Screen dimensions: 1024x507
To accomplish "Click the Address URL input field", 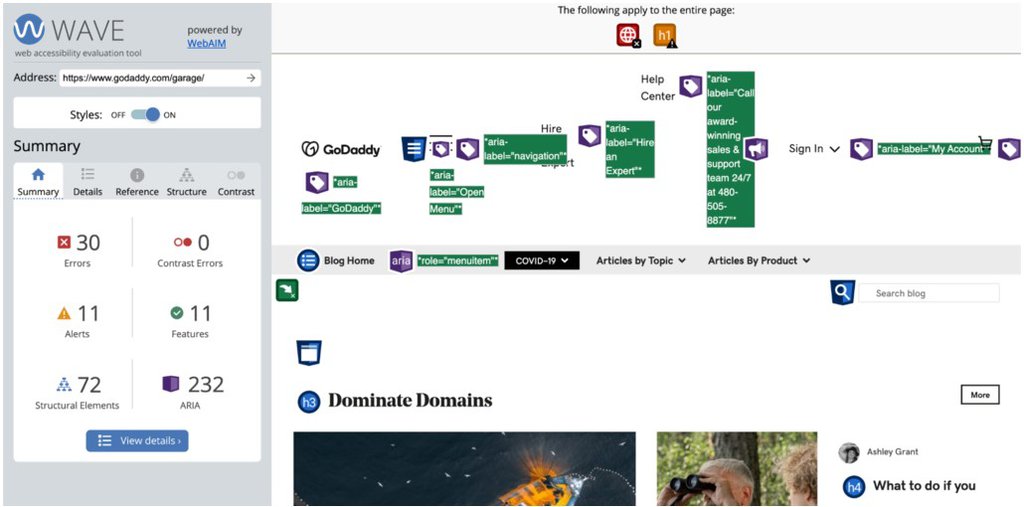I will (152, 78).
